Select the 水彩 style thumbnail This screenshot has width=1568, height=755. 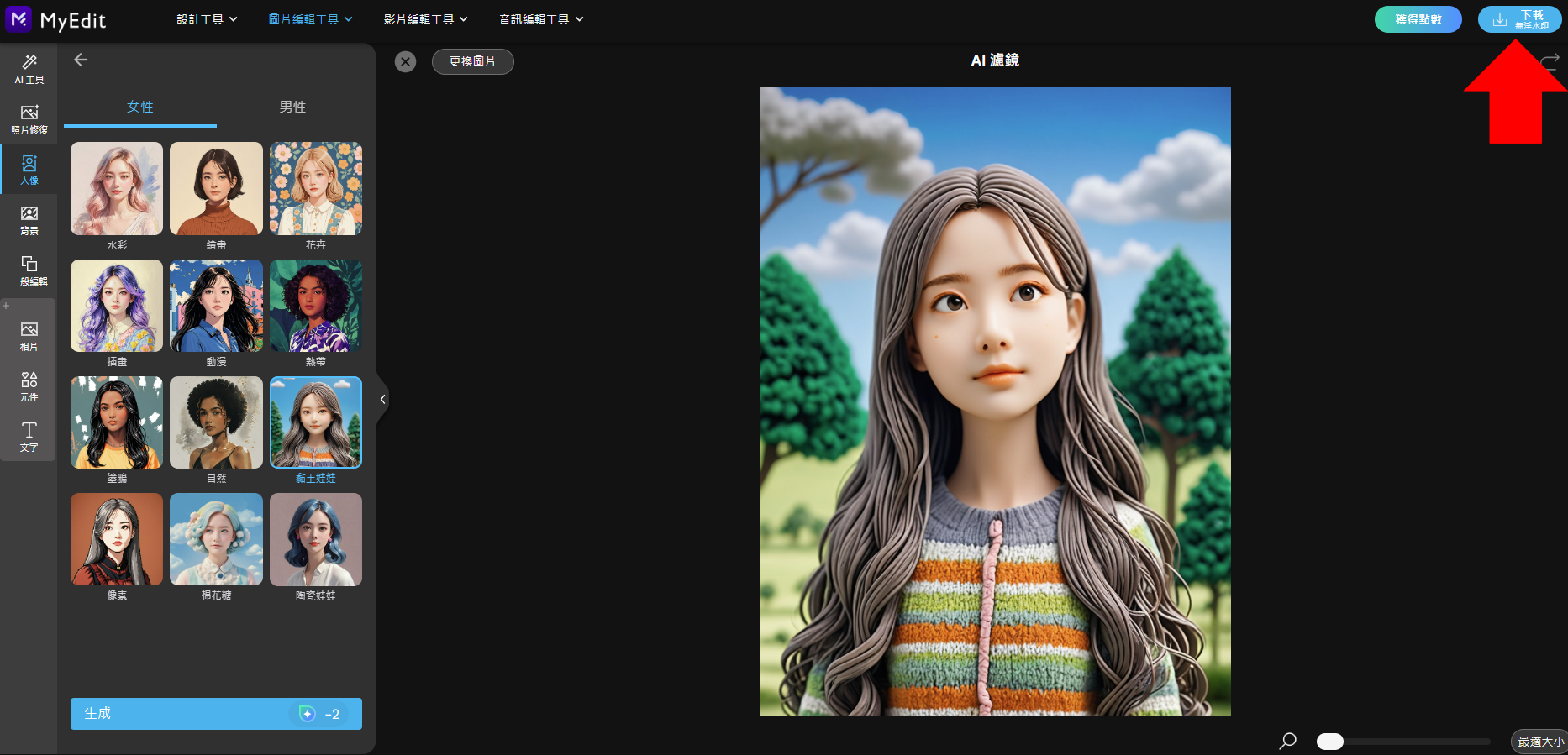(117, 188)
